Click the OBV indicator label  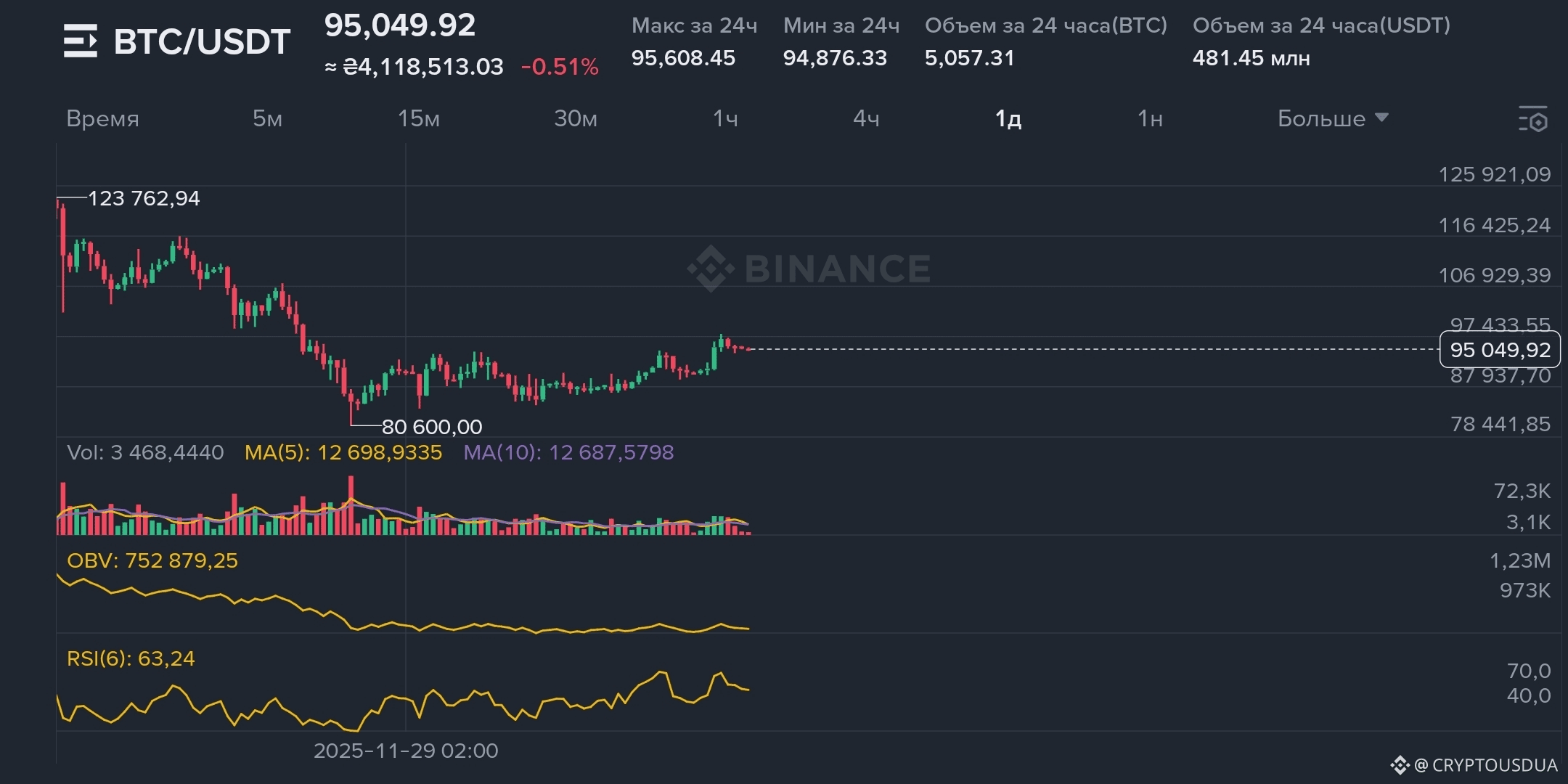[x=152, y=560]
